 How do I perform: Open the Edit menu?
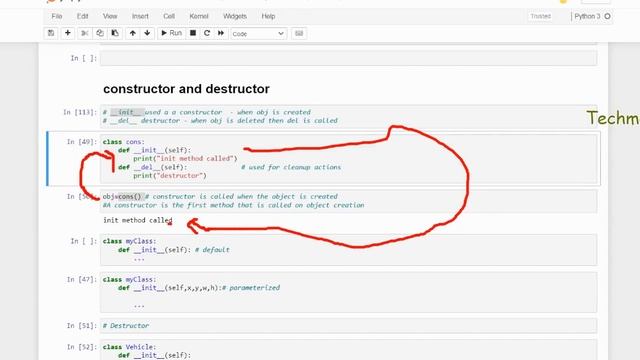(82, 16)
